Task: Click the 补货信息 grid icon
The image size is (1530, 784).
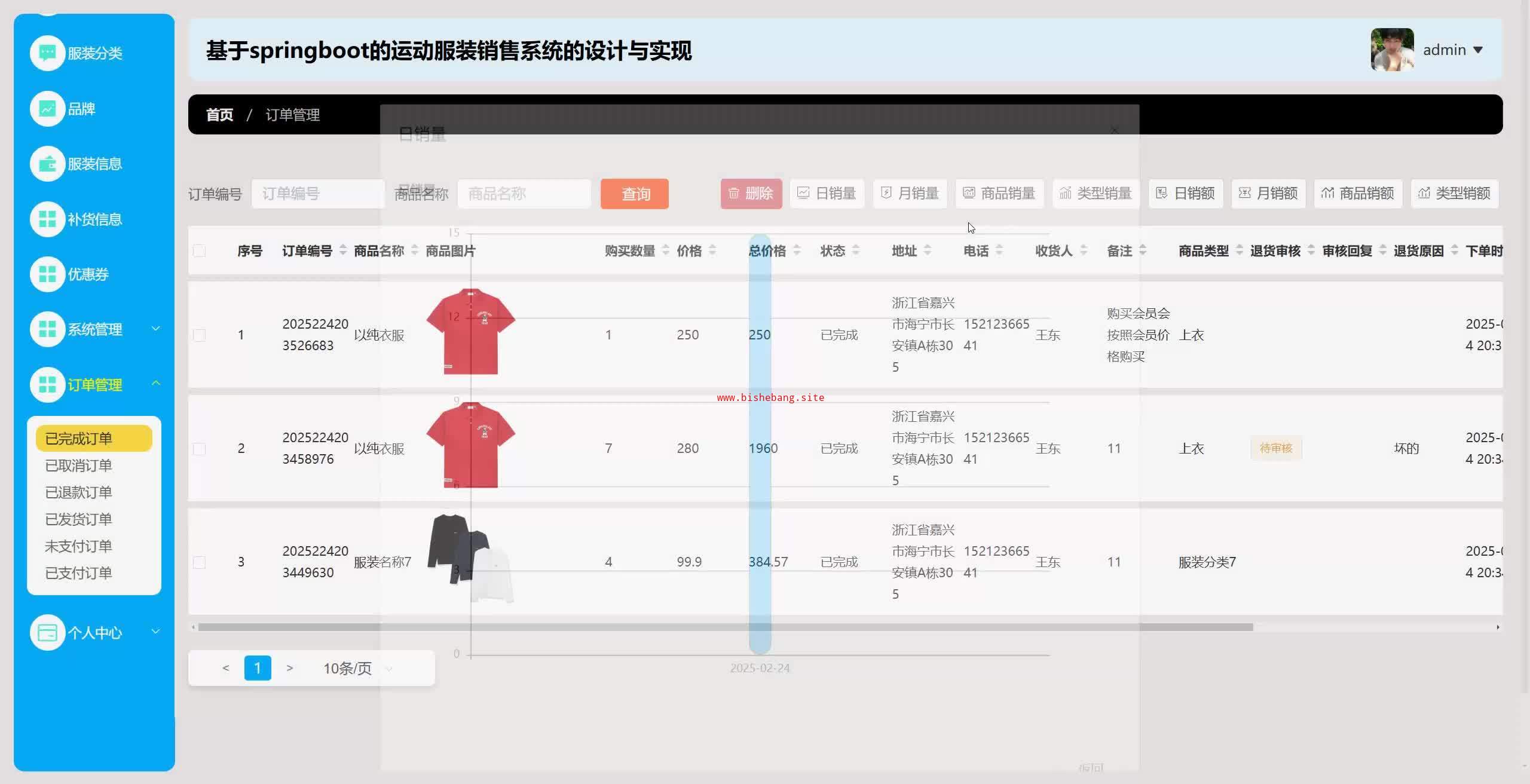Action: pos(47,219)
